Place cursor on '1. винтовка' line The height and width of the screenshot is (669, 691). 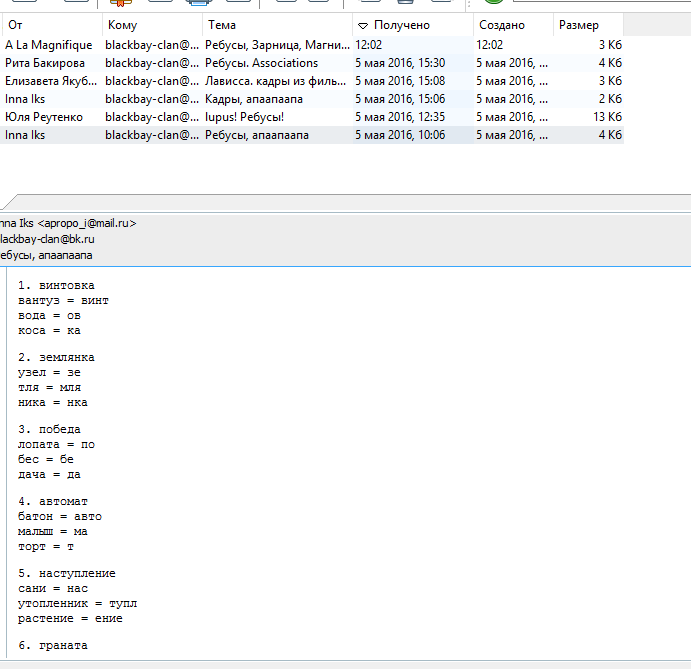click(56, 286)
